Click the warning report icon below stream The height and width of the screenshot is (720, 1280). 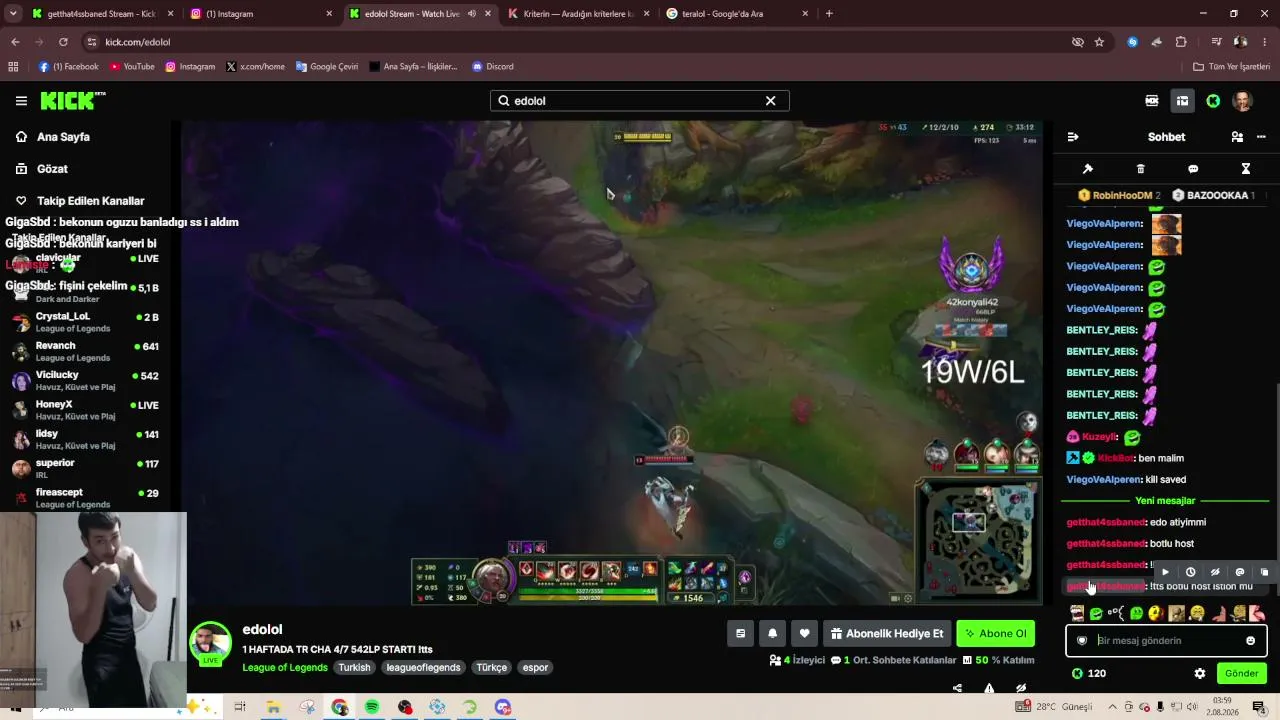pos(989,689)
